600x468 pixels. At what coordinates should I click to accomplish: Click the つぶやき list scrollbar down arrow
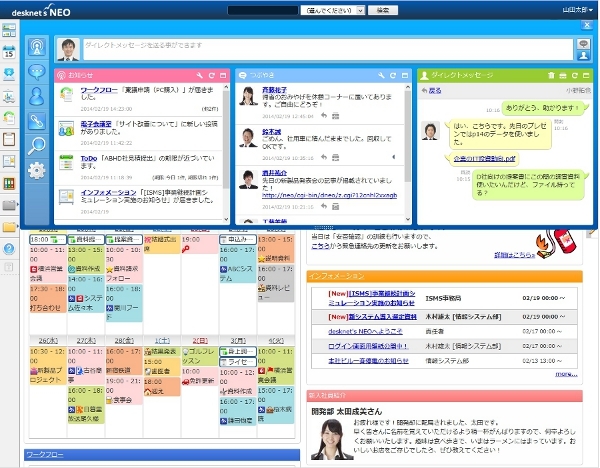(408, 220)
